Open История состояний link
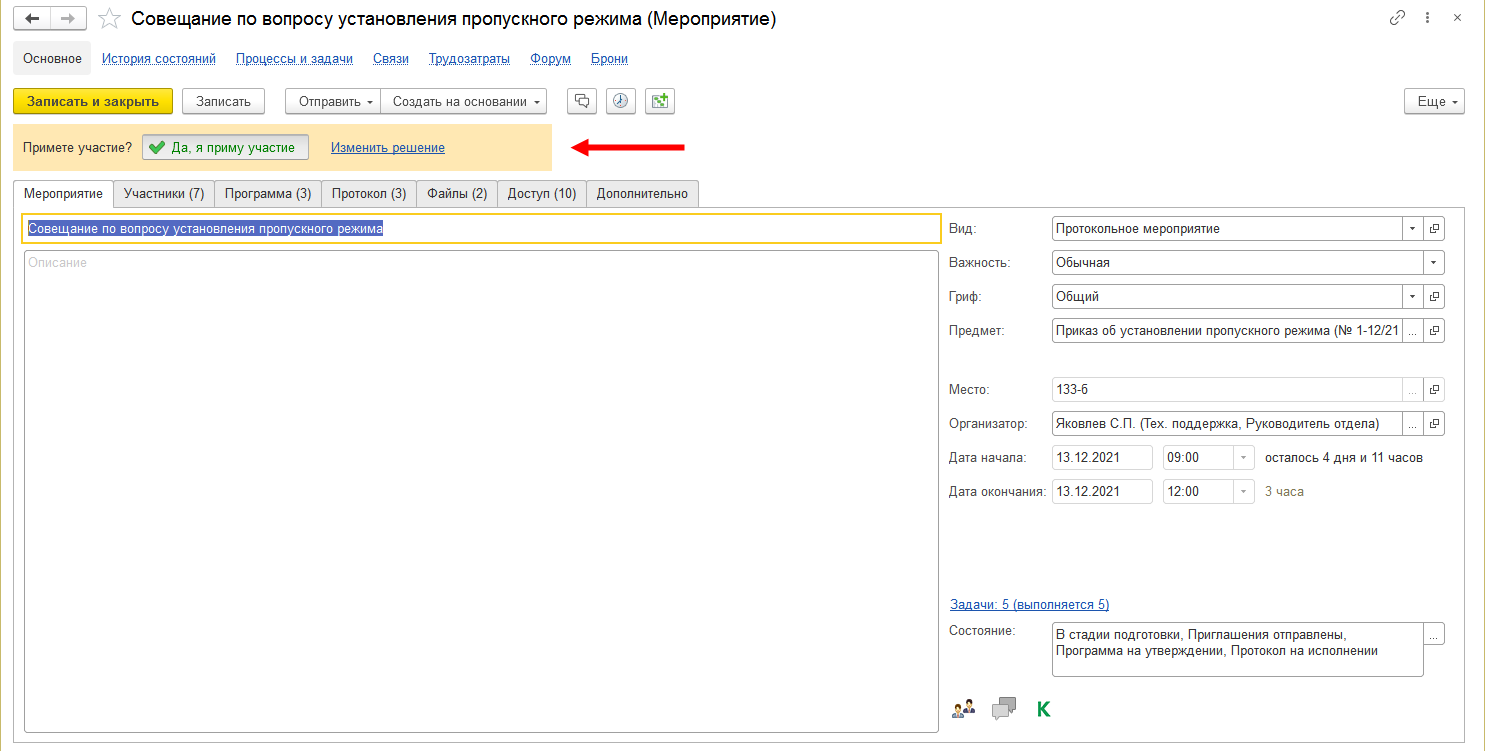This screenshot has width=1485, height=751. point(159,59)
